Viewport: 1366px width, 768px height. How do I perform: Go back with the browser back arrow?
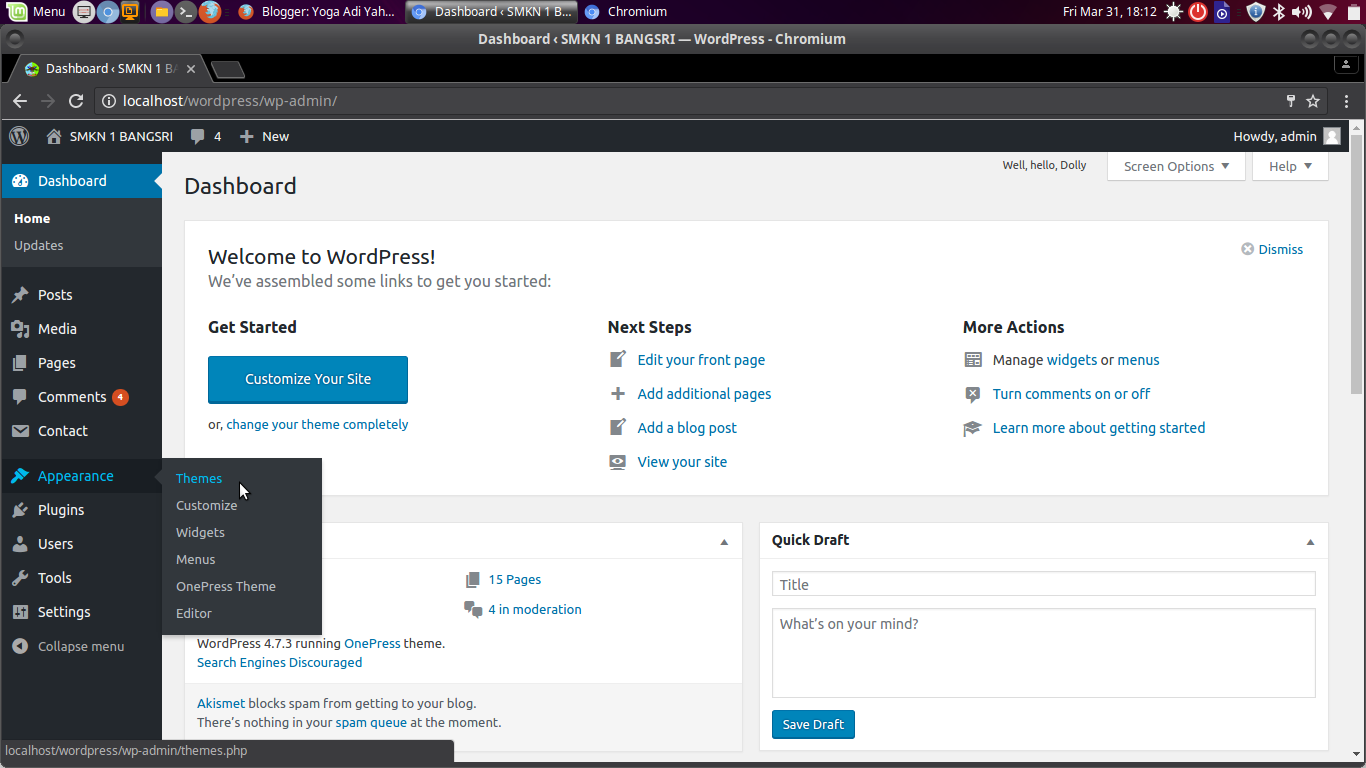(20, 101)
